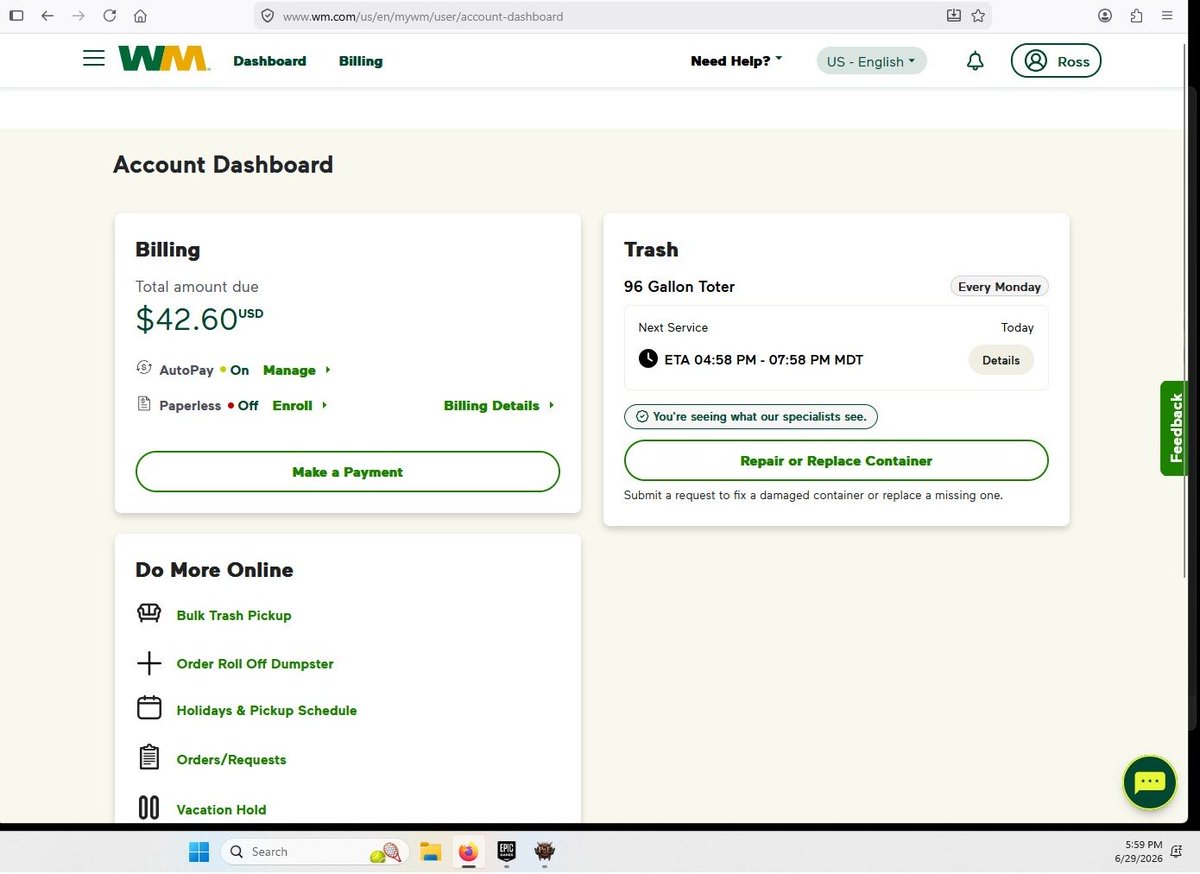
Task: Click the install app icon in address bar
Action: point(953,16)
